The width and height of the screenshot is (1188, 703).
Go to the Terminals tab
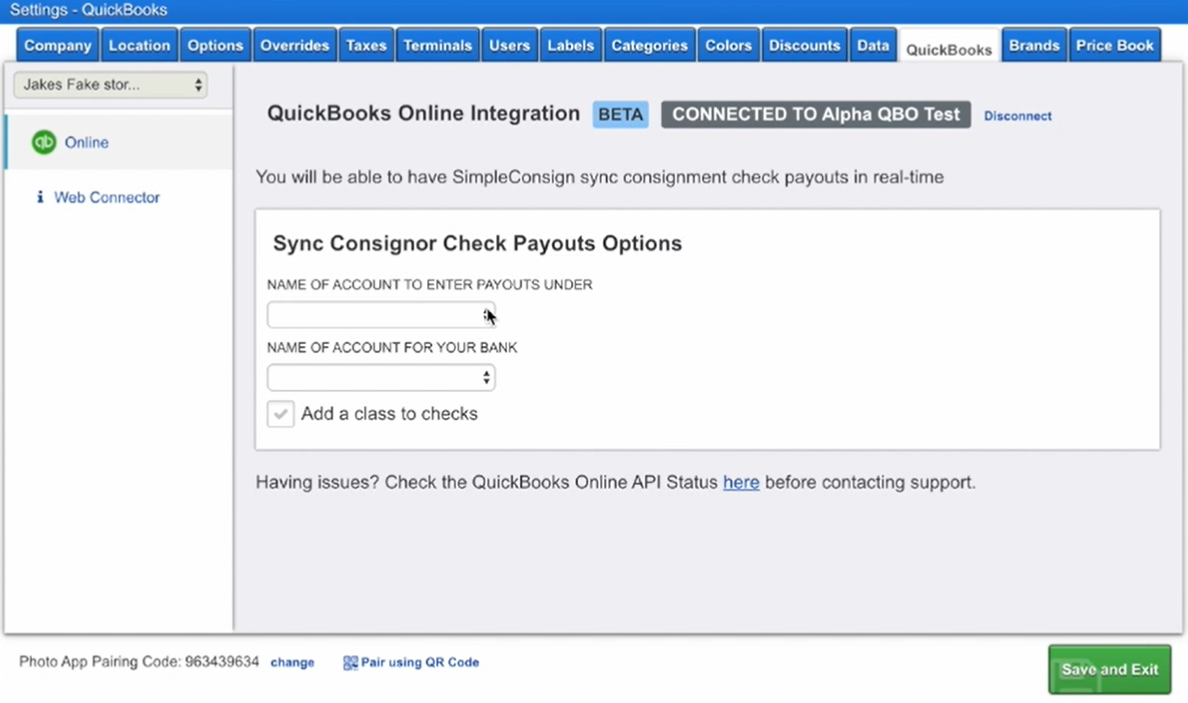pyautogui.click(x=437, y=45)
